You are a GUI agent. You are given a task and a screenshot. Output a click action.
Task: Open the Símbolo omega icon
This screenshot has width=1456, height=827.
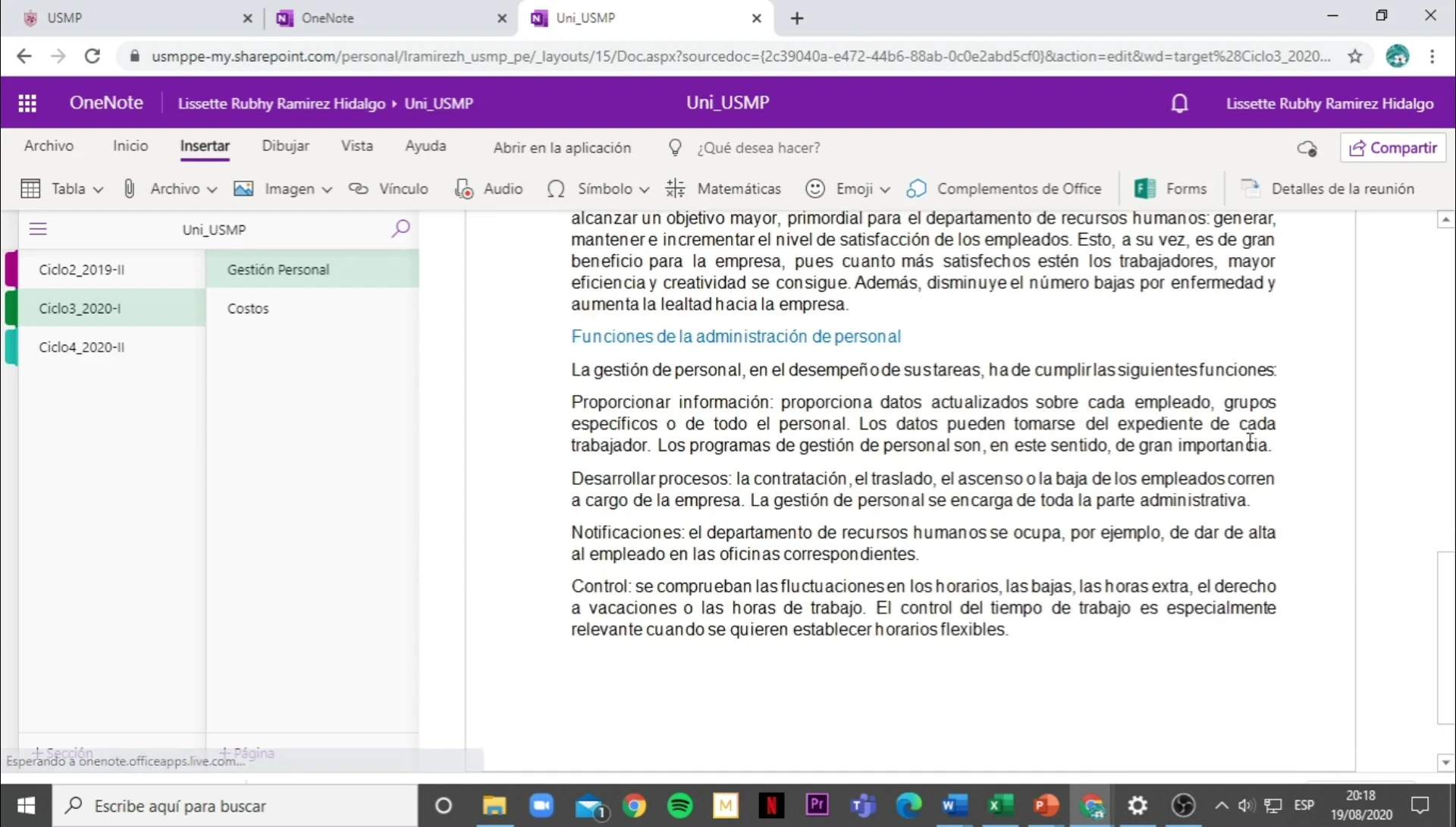click(556, 189)
